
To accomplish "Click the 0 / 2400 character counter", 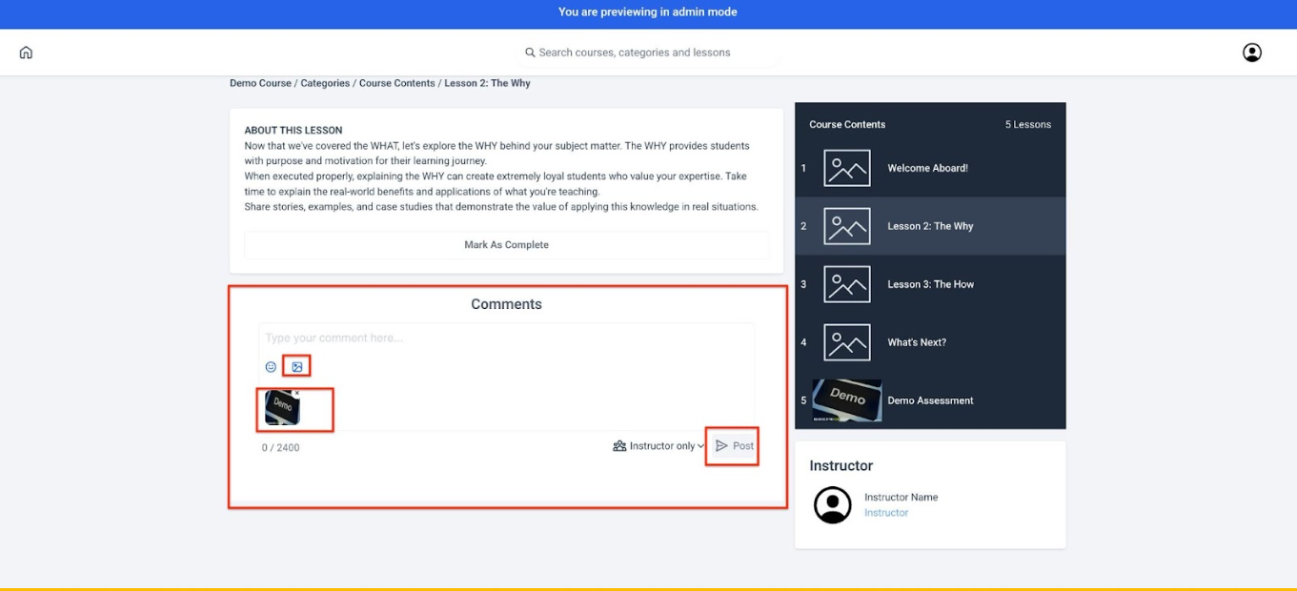I will [280, 448].
